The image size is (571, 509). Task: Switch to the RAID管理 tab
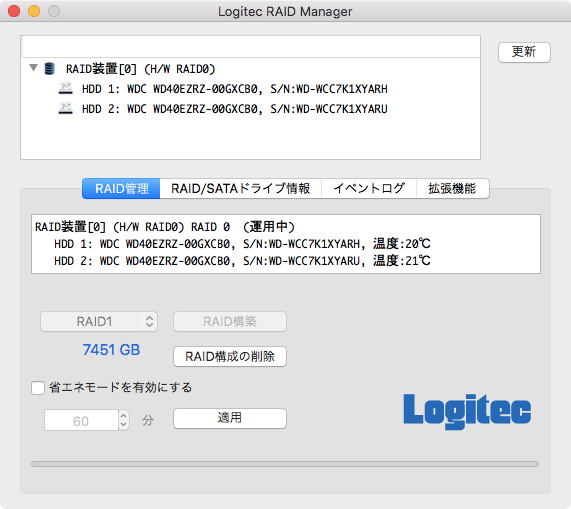point(121,189)
